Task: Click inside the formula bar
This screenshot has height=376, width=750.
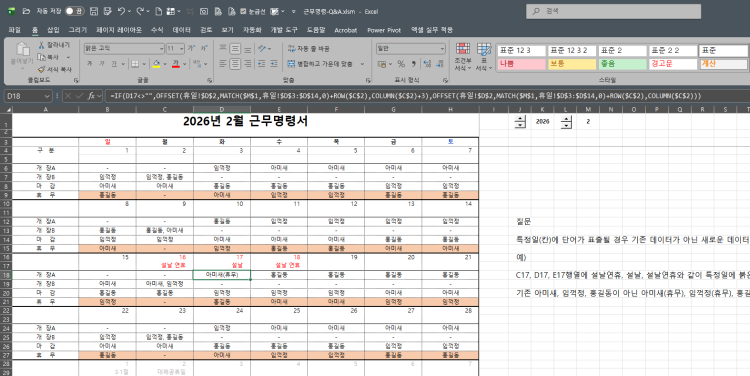Action: point(426,96)
